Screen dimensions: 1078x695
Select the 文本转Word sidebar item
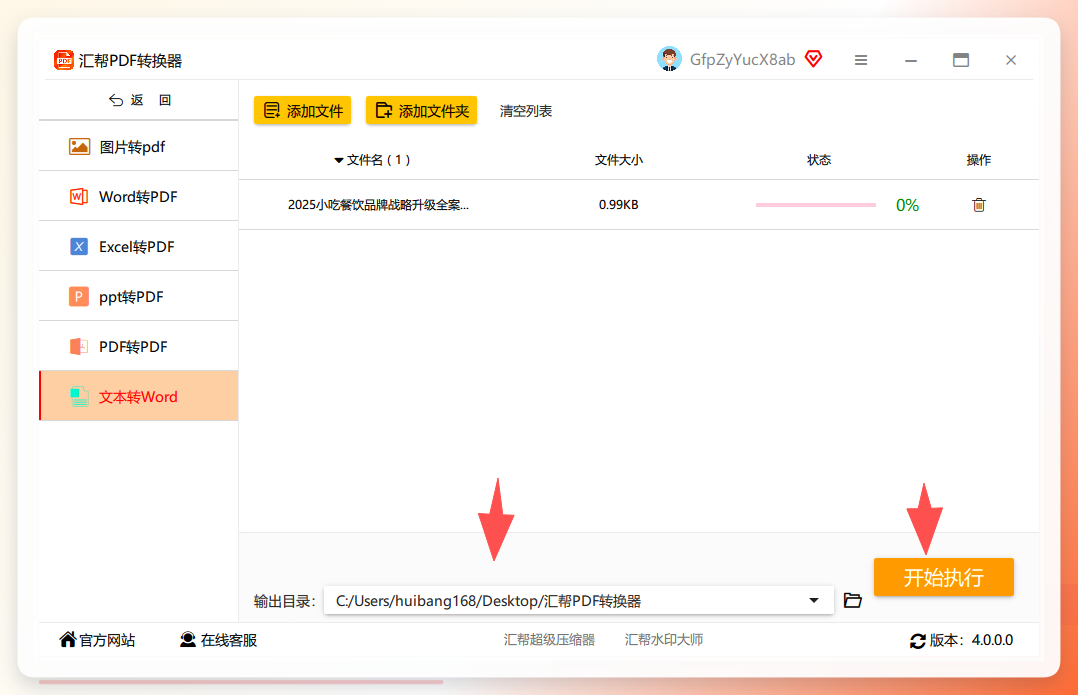(139, 396)
